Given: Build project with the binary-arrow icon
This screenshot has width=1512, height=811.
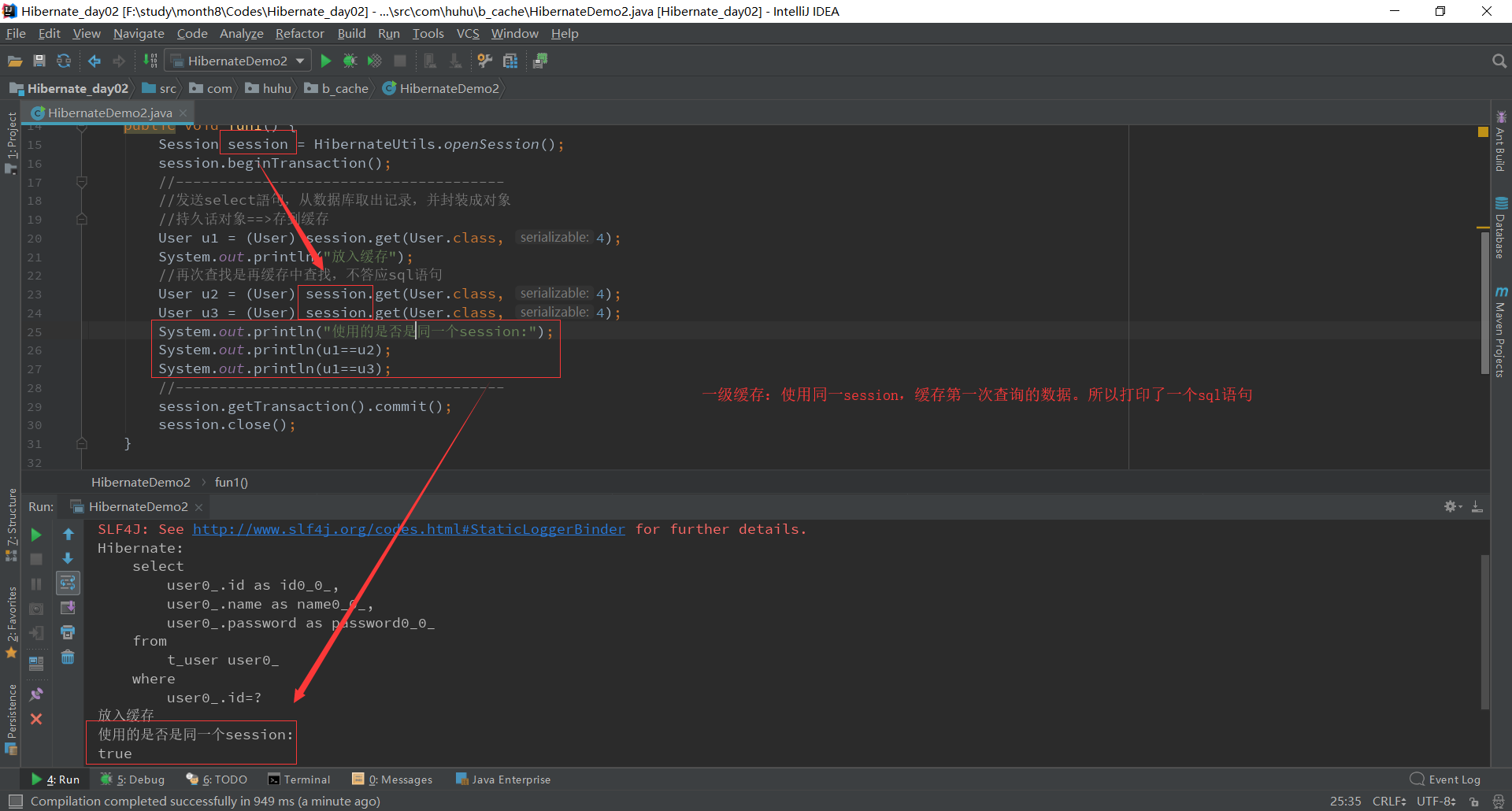Looking at the screenshot, I should [150, 61].
